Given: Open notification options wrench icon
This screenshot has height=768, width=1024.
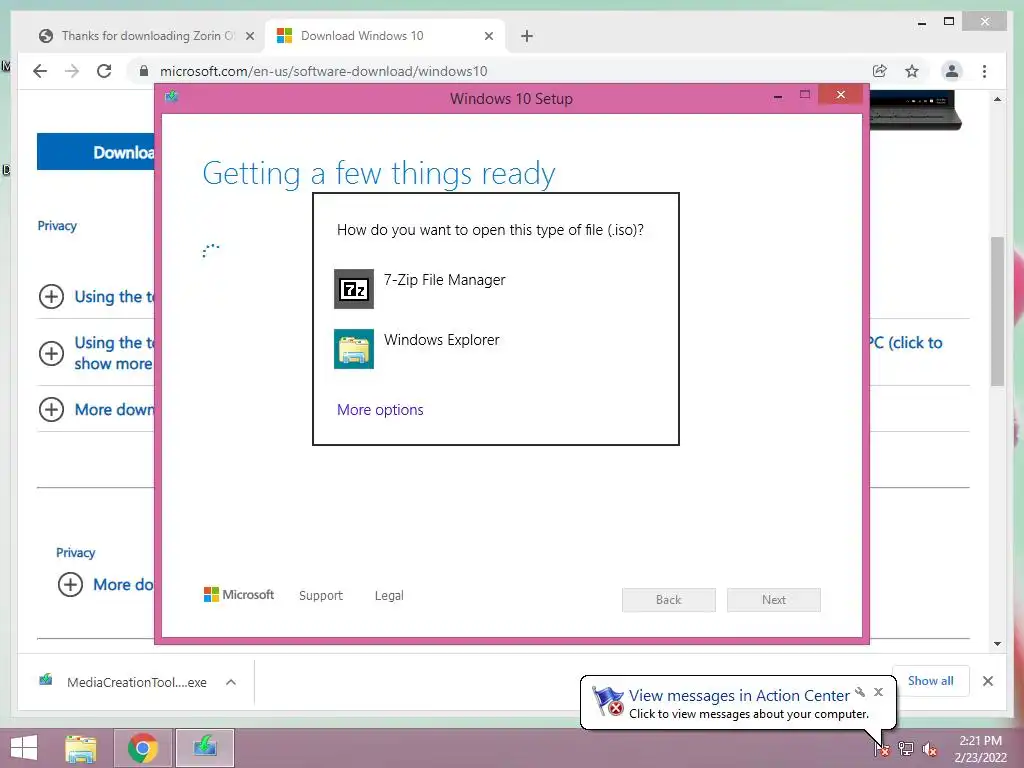Looking at the screenshot, I should [x=860, y=692].
